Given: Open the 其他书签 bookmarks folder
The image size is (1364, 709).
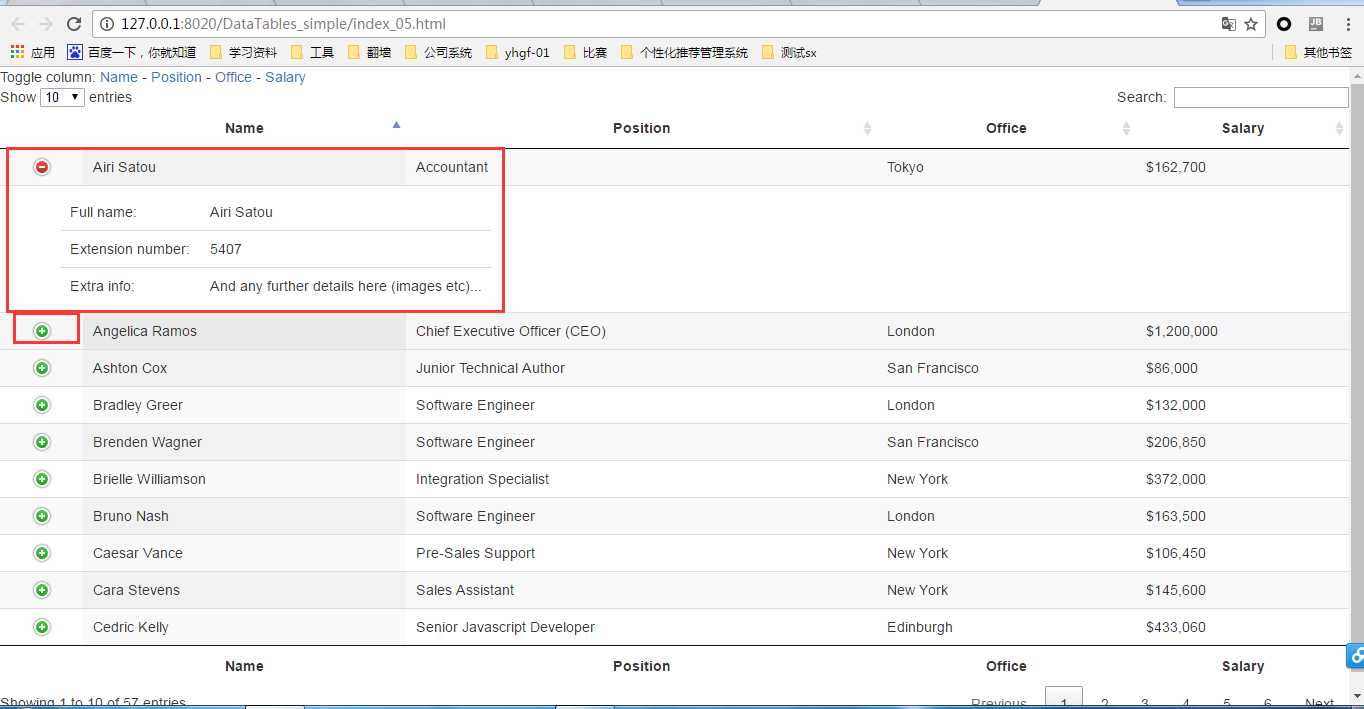Looking at the screenshot, I should [x=1318, y=52].
